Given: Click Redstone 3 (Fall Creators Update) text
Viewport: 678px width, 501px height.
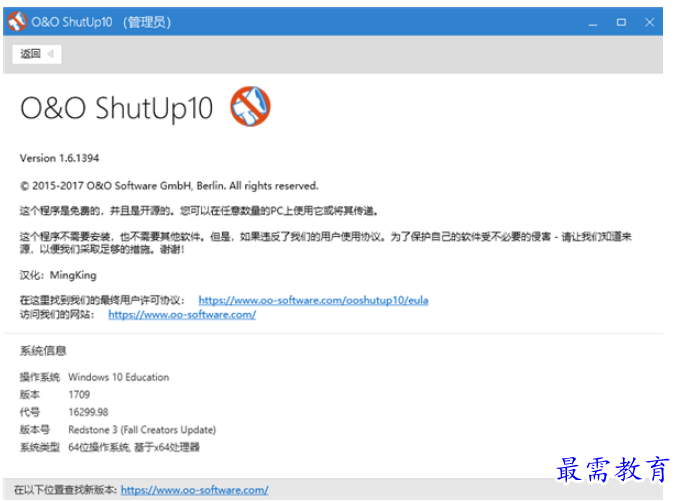Looking at the screenshot, I should pos(142,430).
